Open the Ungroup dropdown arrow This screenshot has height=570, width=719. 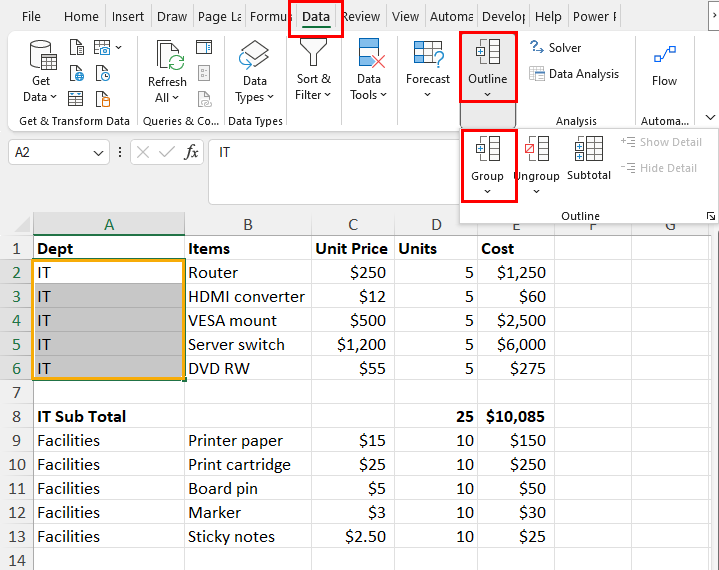click(536, 192)
